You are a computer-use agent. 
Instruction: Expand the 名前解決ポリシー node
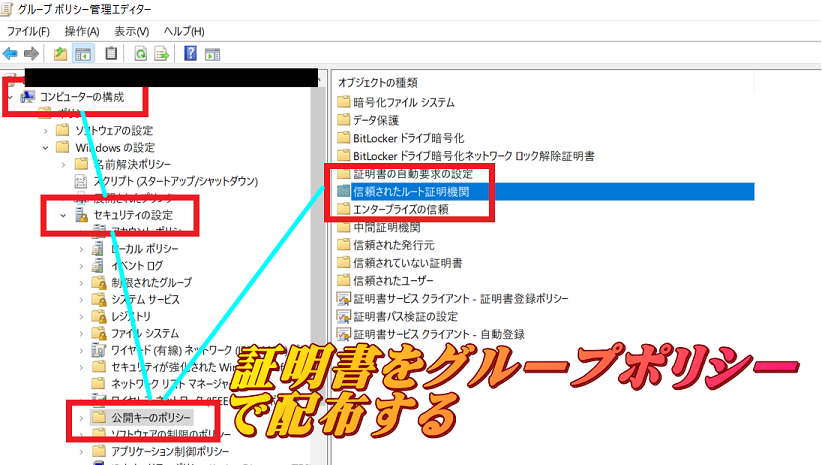[x=63, y=165]
